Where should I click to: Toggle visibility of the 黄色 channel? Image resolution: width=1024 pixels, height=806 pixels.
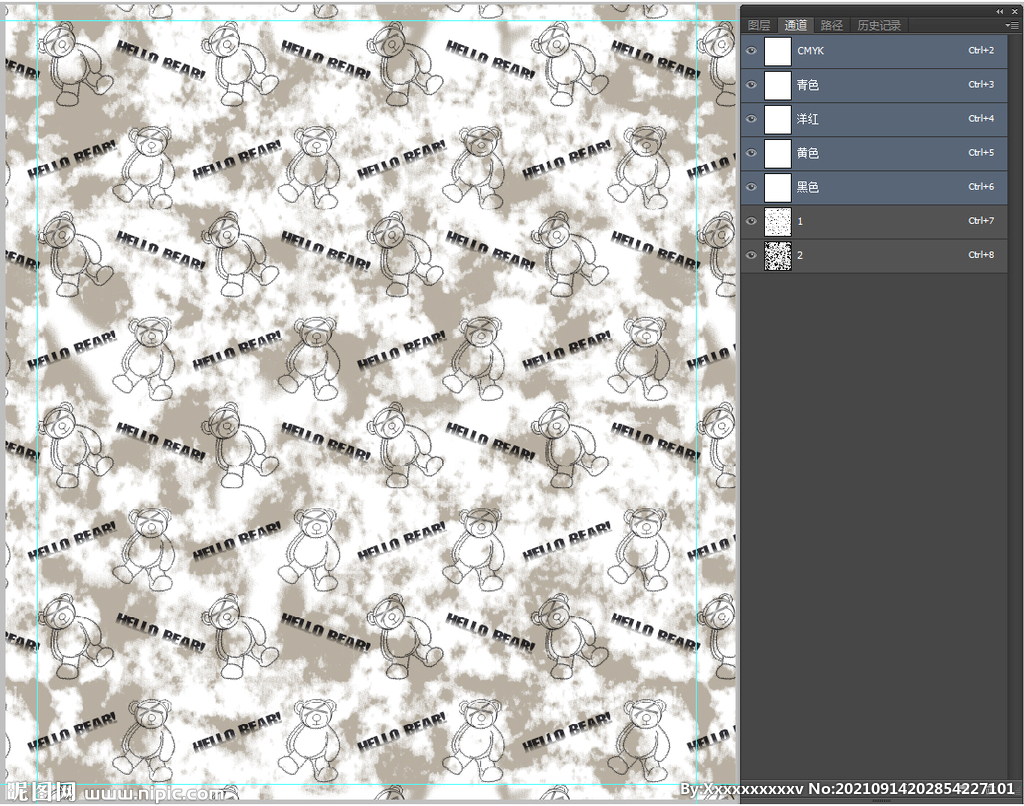coord(751,153)
